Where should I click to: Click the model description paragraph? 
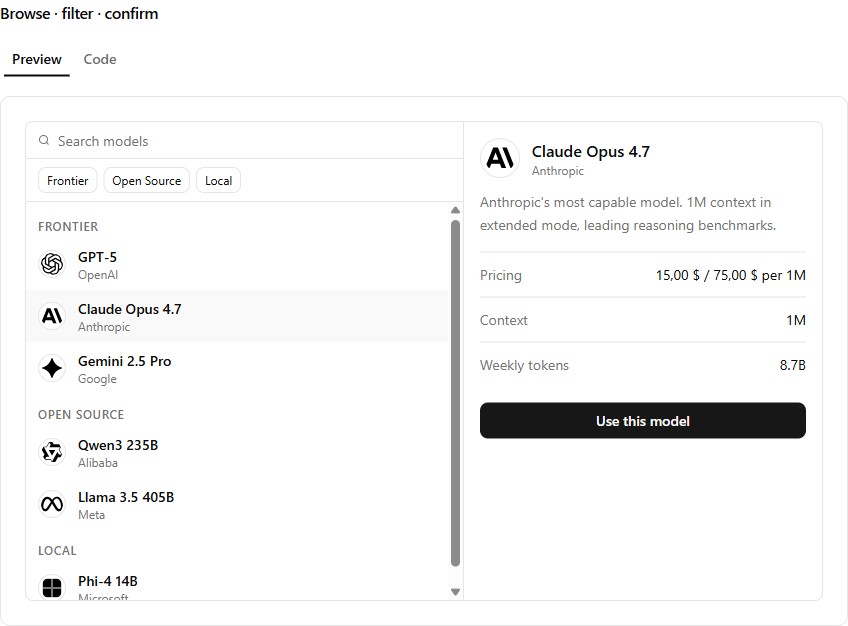[x=628, y=214]
